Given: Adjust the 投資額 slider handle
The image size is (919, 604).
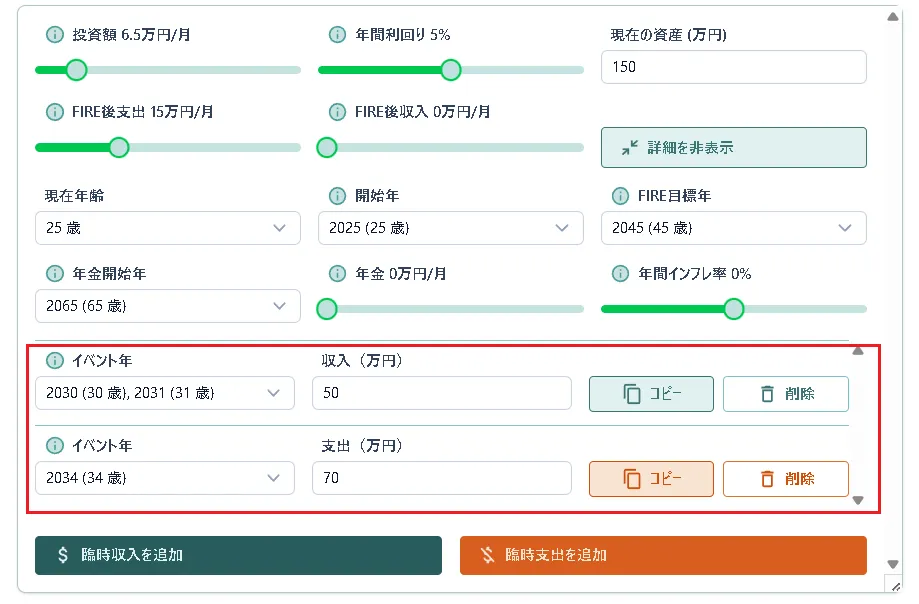Looking at the screenshot, I should click(x=76, y=70).
